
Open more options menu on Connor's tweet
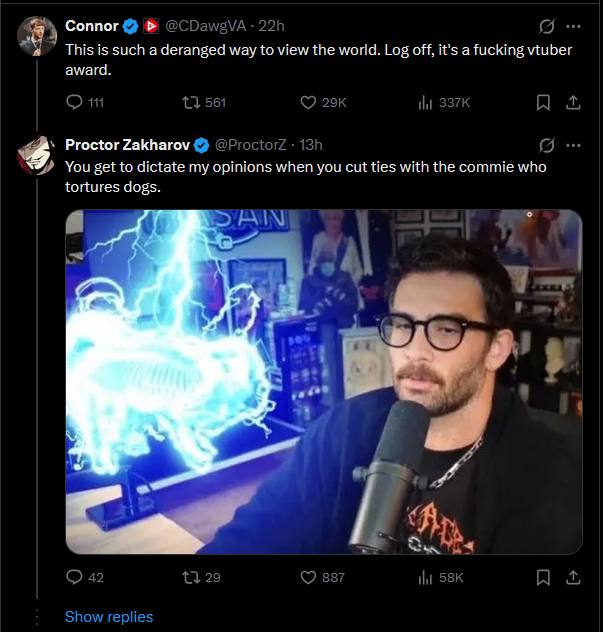click(573, 27)
